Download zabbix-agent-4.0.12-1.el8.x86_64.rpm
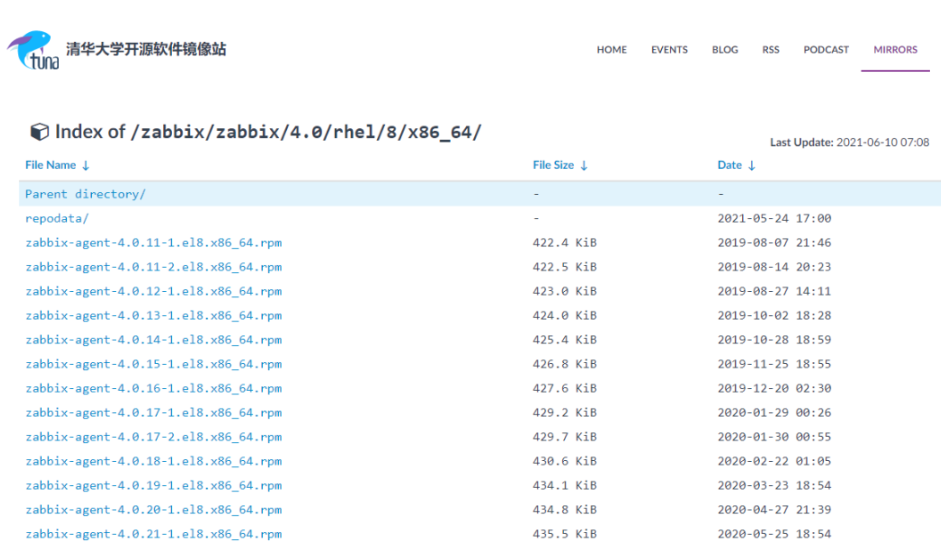 pos(154,291)
